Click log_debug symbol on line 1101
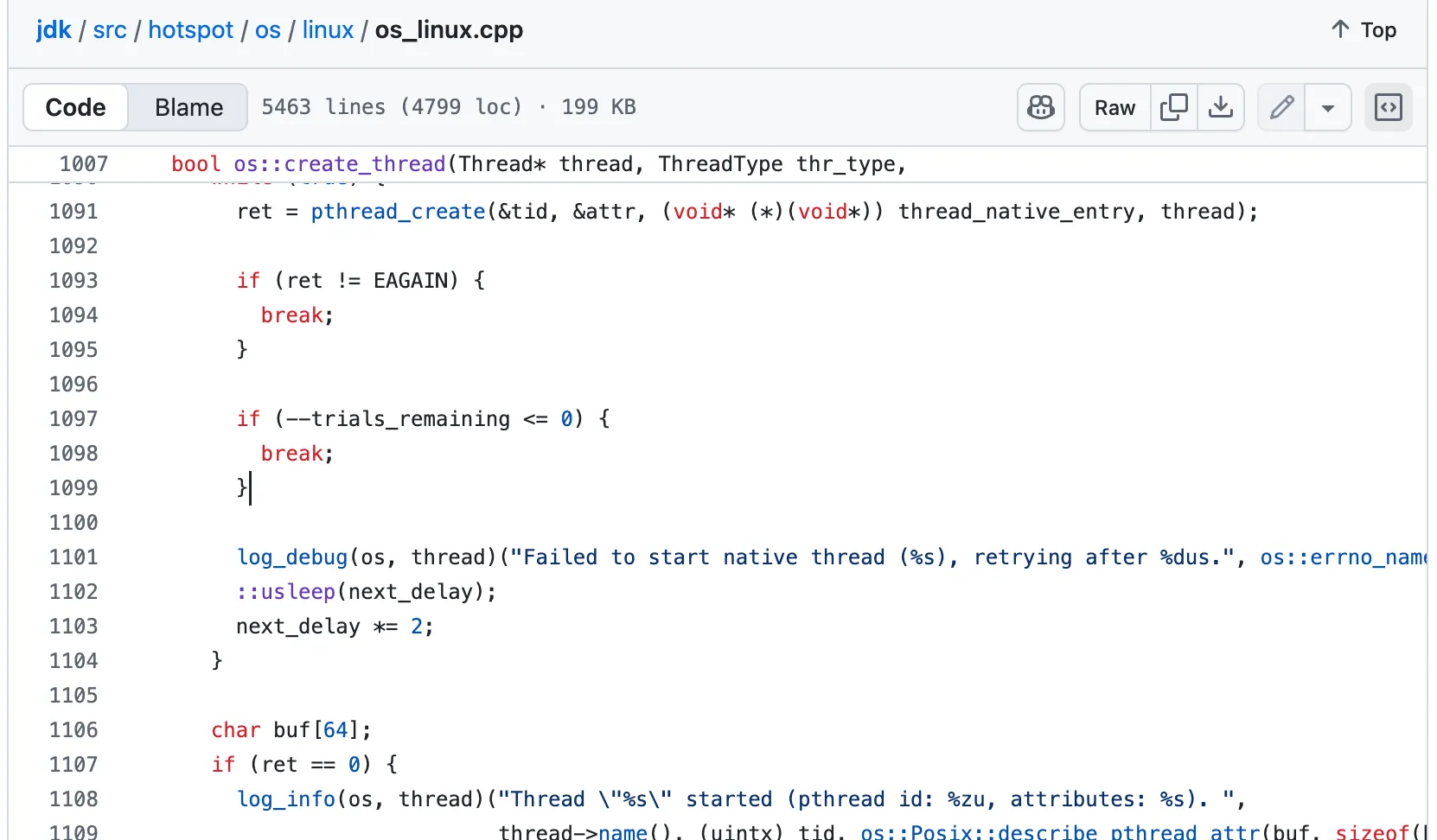Screen dimensions: 1437x840 point(292,557)
